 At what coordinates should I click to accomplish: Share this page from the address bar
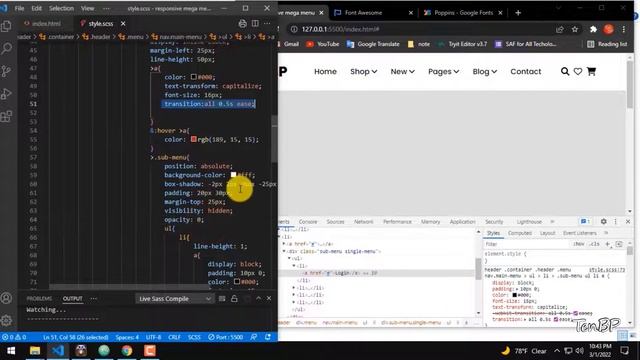tap(560, 29)
